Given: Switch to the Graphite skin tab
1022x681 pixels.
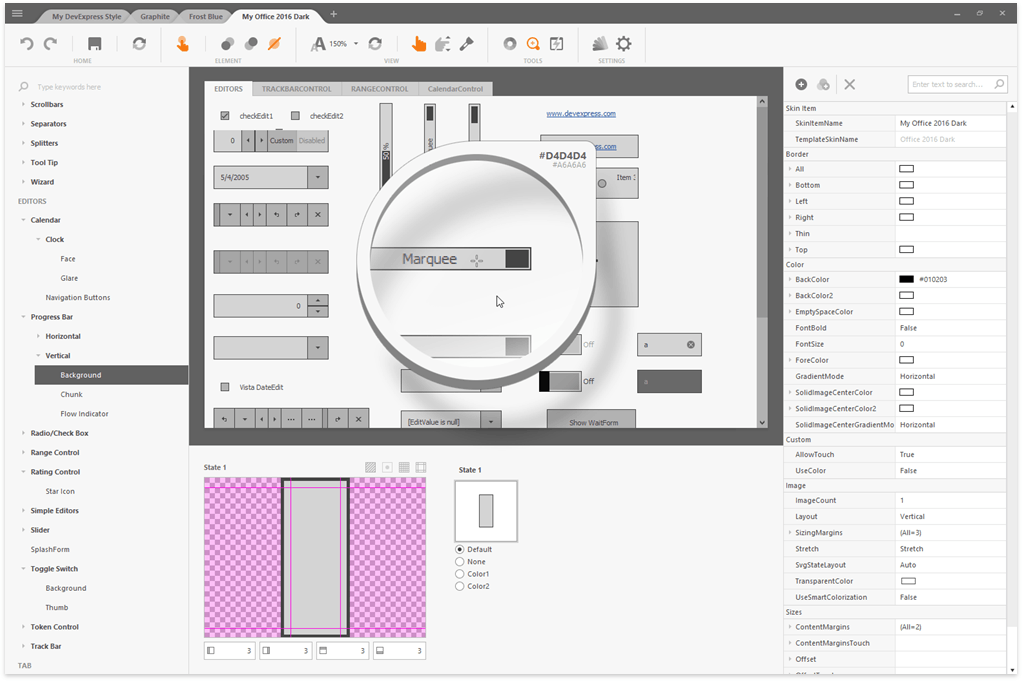Looking at the screenshot, I should [x=155, y=16].
